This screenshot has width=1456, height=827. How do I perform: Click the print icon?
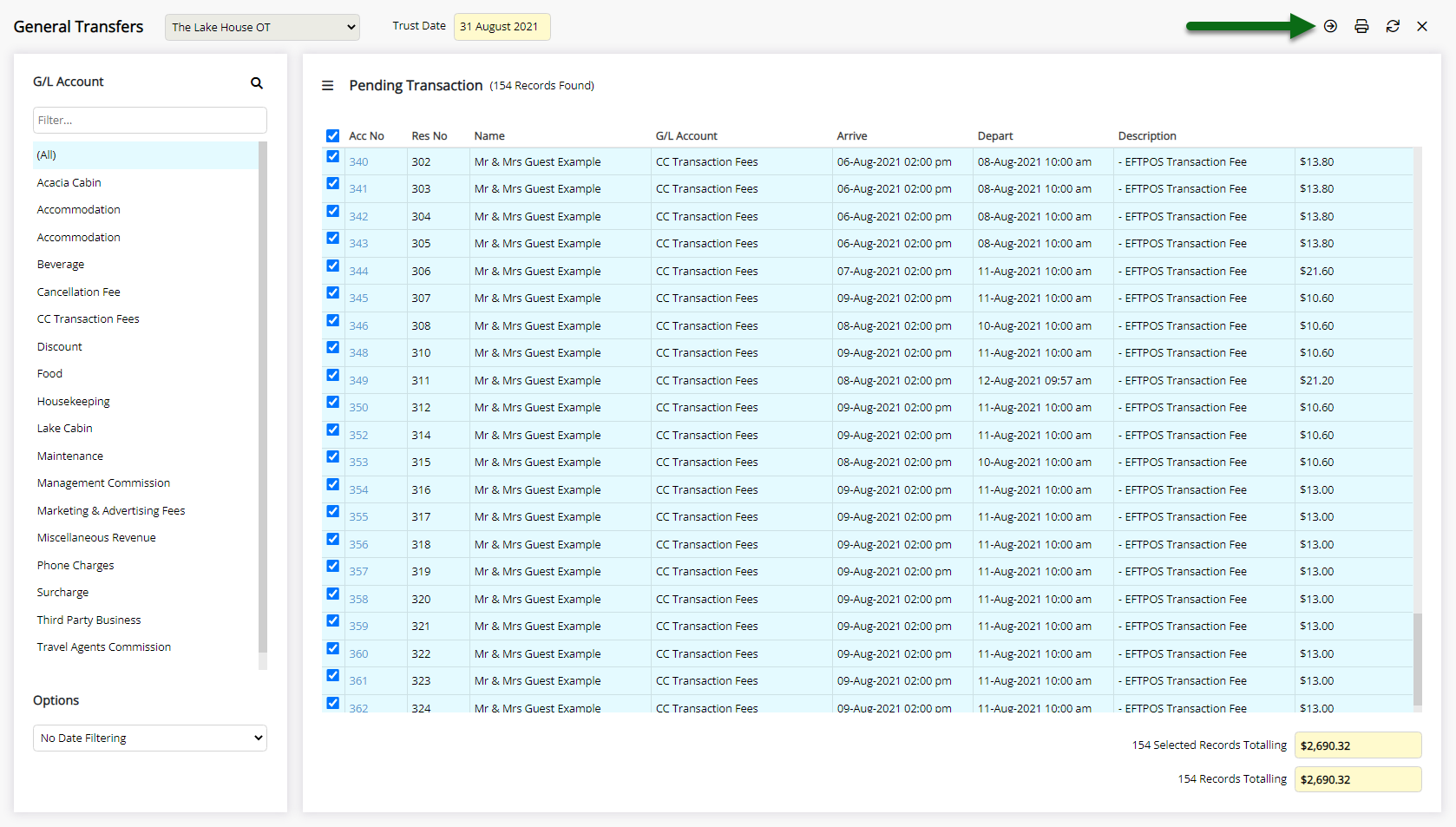tap(1361, 26)
